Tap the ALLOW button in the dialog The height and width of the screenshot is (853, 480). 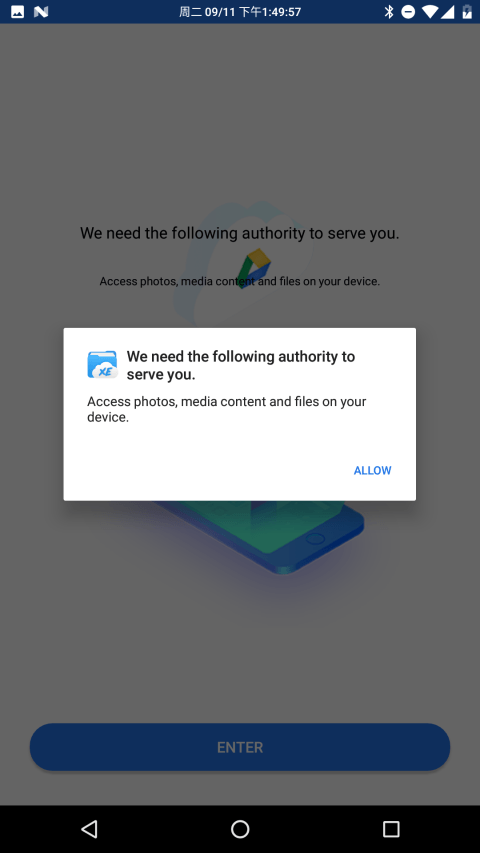[x=372, y=471]
